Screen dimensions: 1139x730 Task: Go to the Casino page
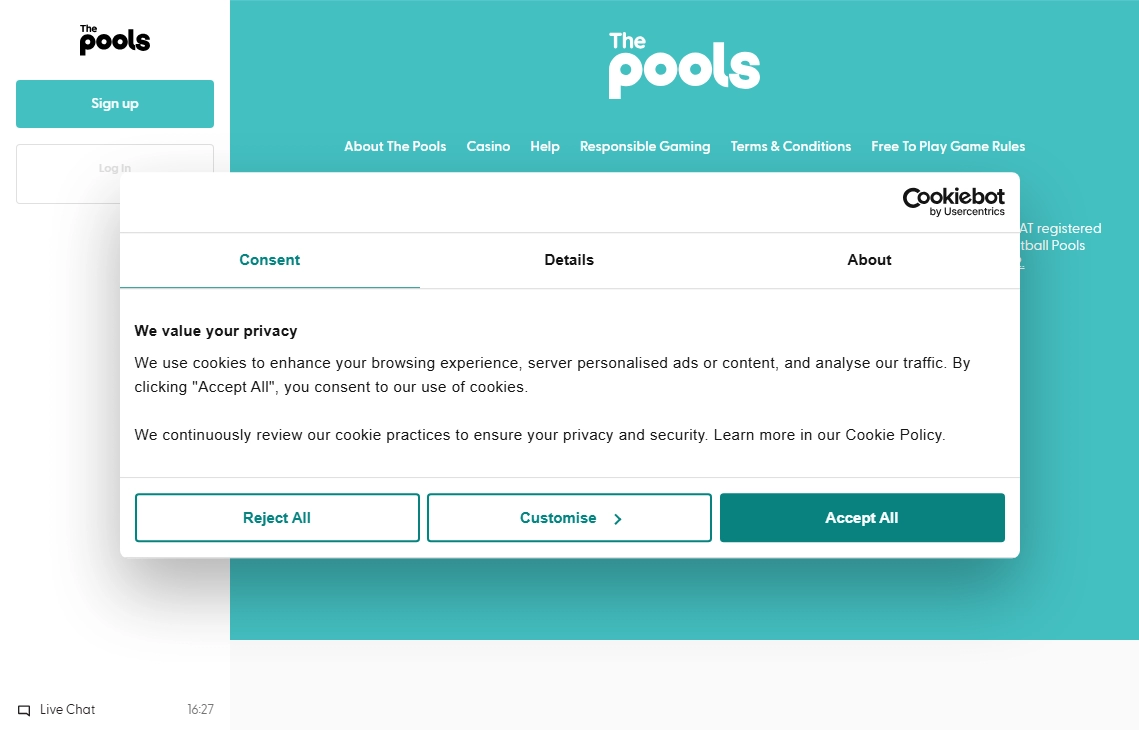click(488, 147)
